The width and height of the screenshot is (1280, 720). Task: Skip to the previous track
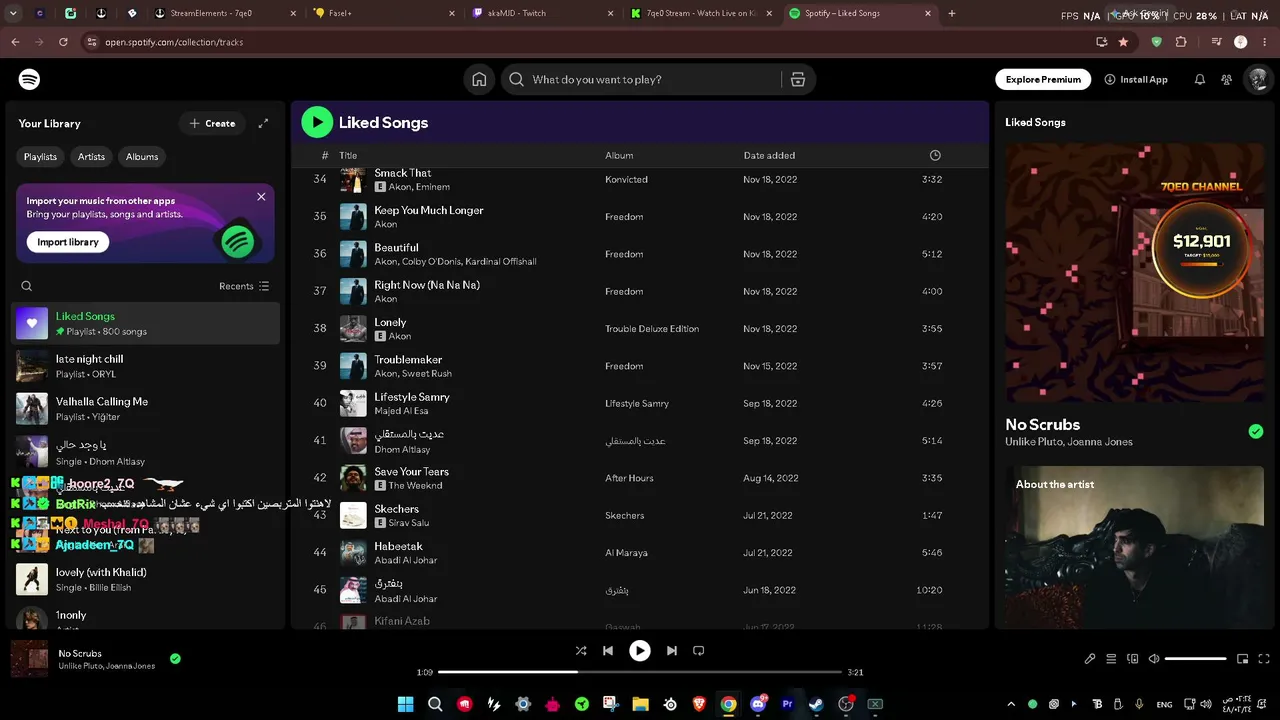[x=608, y=651]
